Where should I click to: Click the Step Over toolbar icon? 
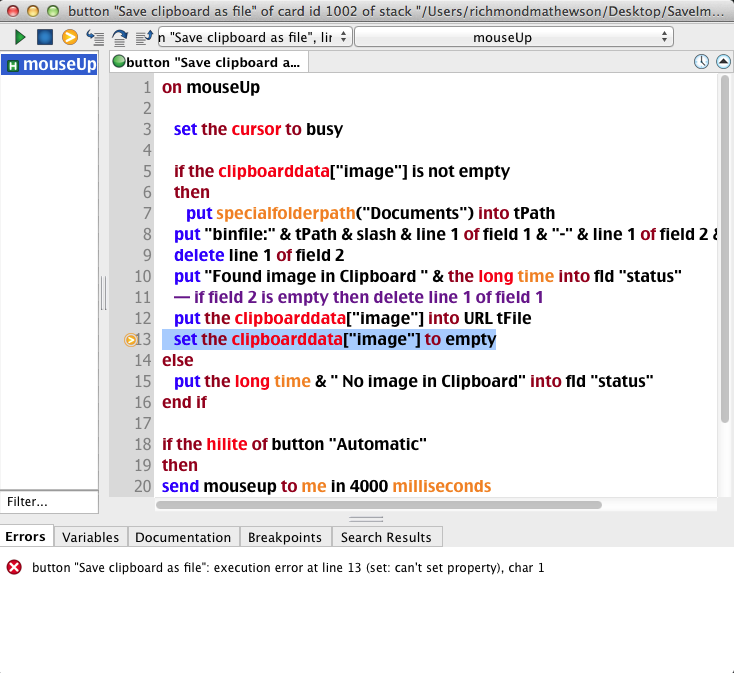(119, 37)
